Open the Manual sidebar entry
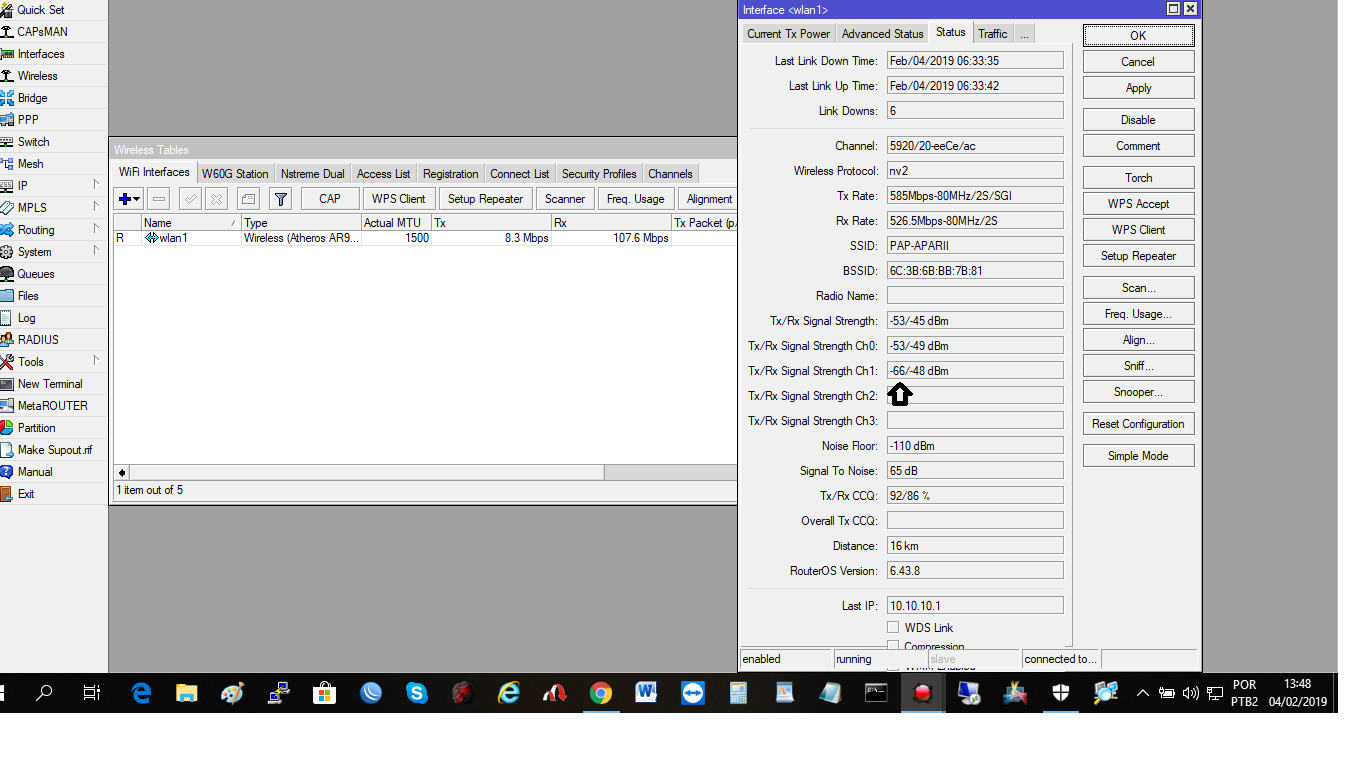This screenshot has height=768, width=1366. tap(35, 472)
